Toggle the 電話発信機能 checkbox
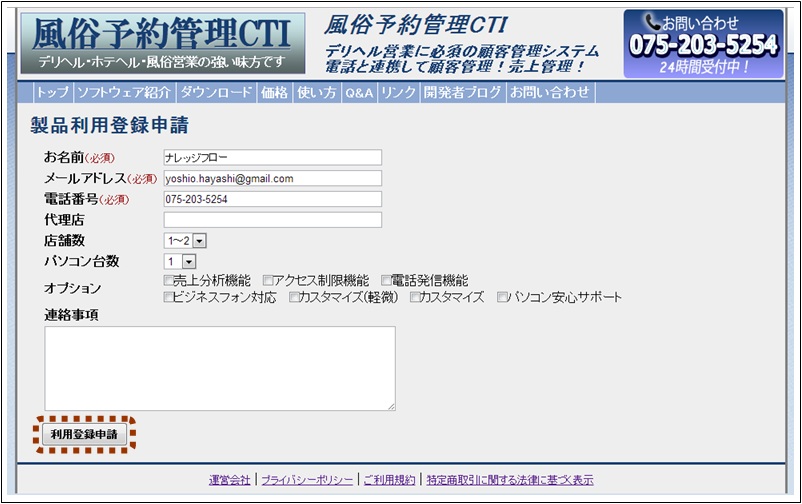Image resolution: width=802 pixels, height=504 pixels. click(x=386, y=281)
